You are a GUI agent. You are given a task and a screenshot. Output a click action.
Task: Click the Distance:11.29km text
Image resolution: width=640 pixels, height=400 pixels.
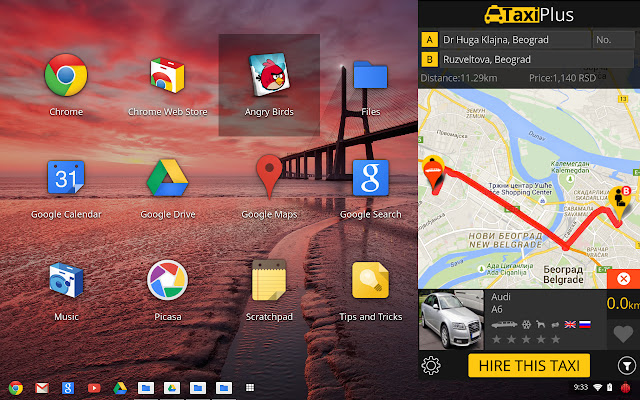[x=459, y=78]
